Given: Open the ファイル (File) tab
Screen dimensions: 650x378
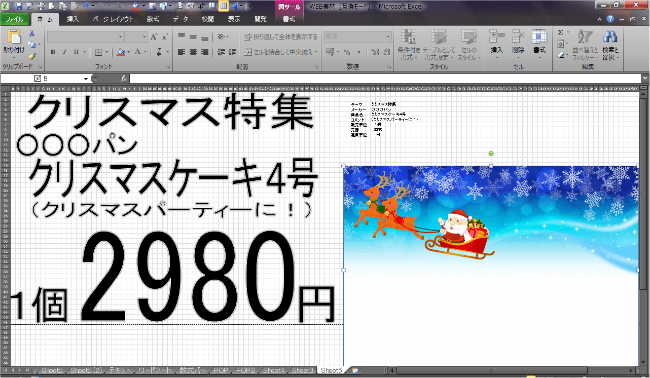Looking at the screenshot, I should (15, 19).
